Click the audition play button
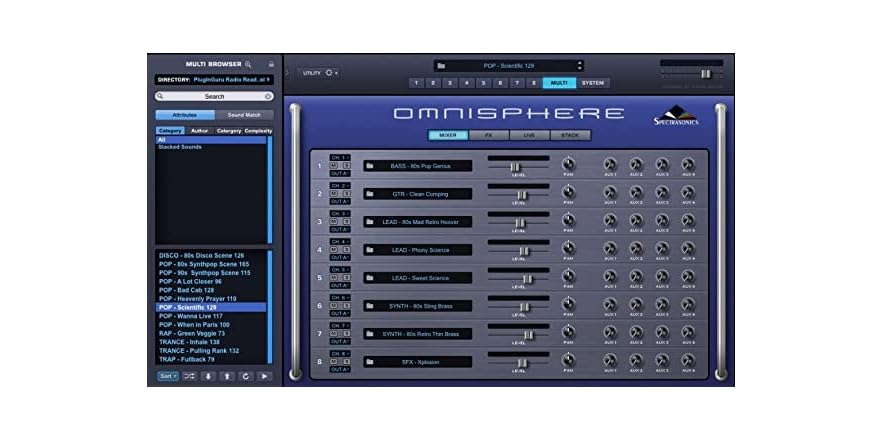Image resolution: width=882 pixels, height=441 pixels. [x=264, y=376]
